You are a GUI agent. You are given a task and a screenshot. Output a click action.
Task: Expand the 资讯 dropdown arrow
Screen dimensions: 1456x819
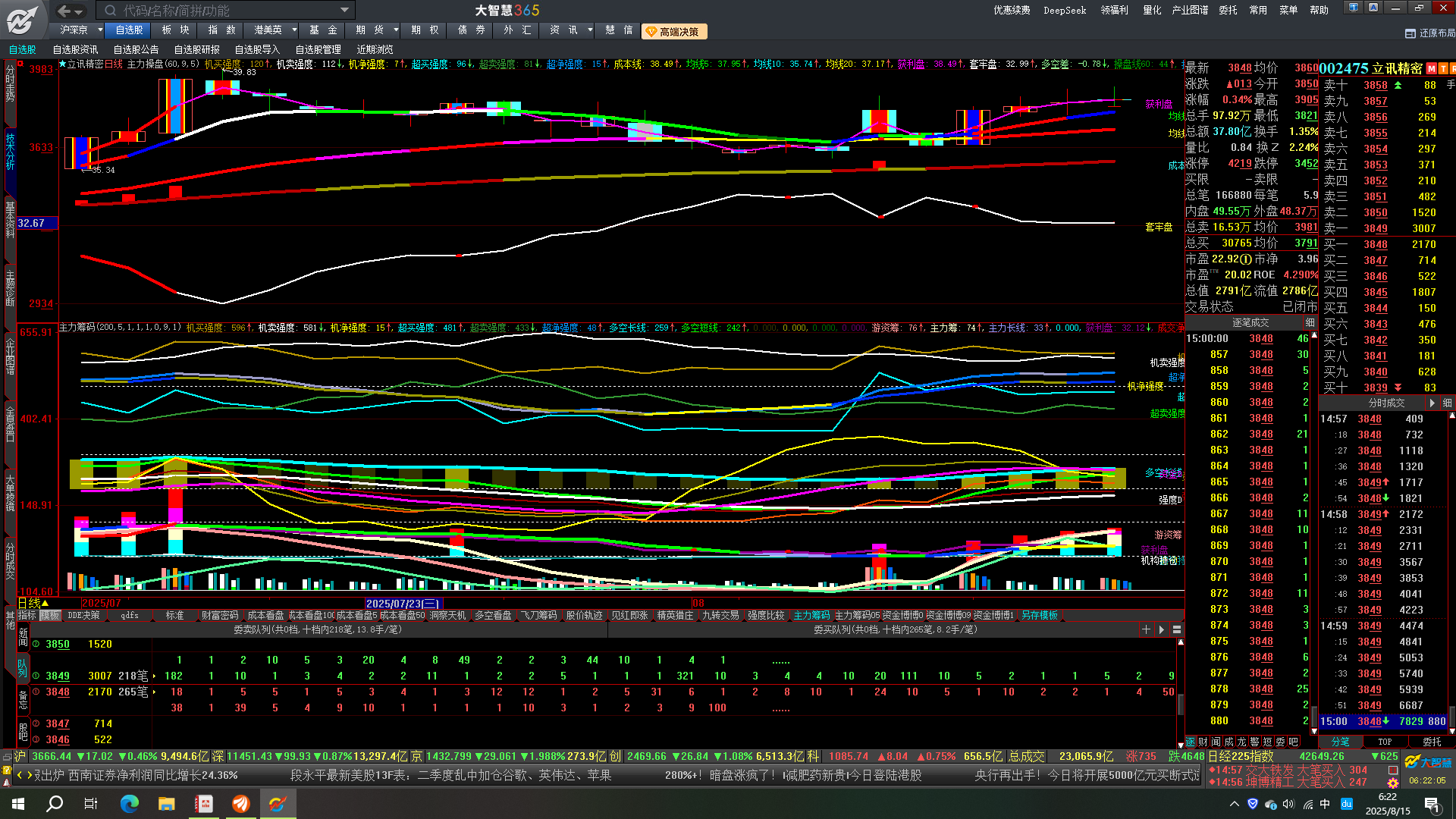[x=589, y=30]
